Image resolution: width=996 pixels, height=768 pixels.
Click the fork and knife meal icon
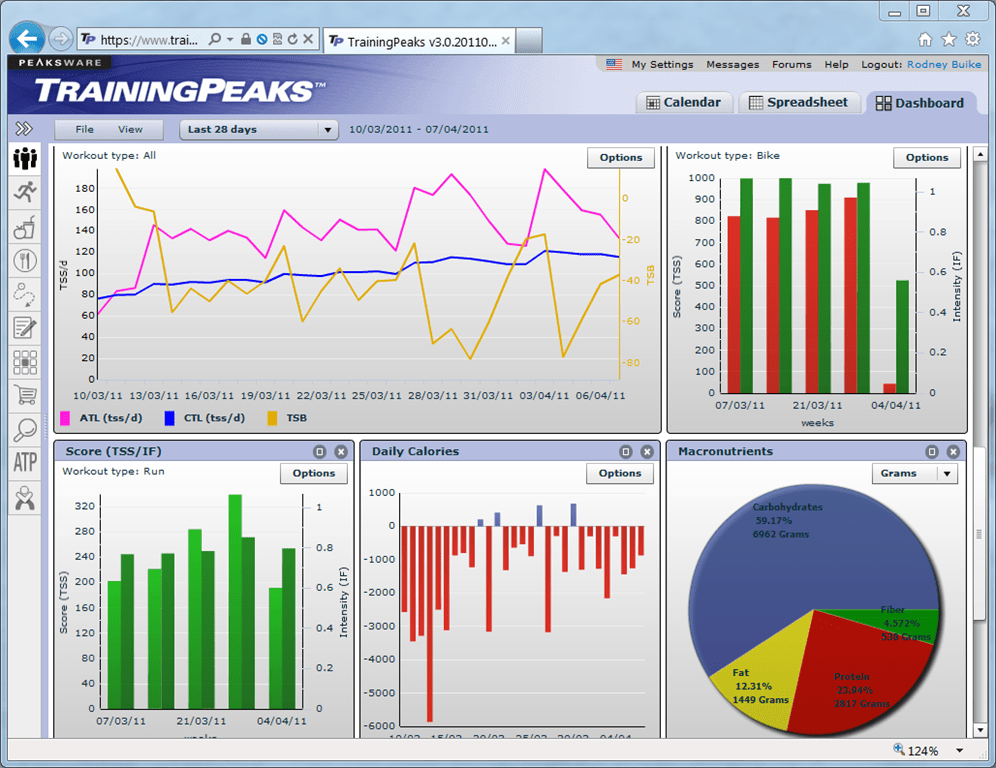point(25,260)
